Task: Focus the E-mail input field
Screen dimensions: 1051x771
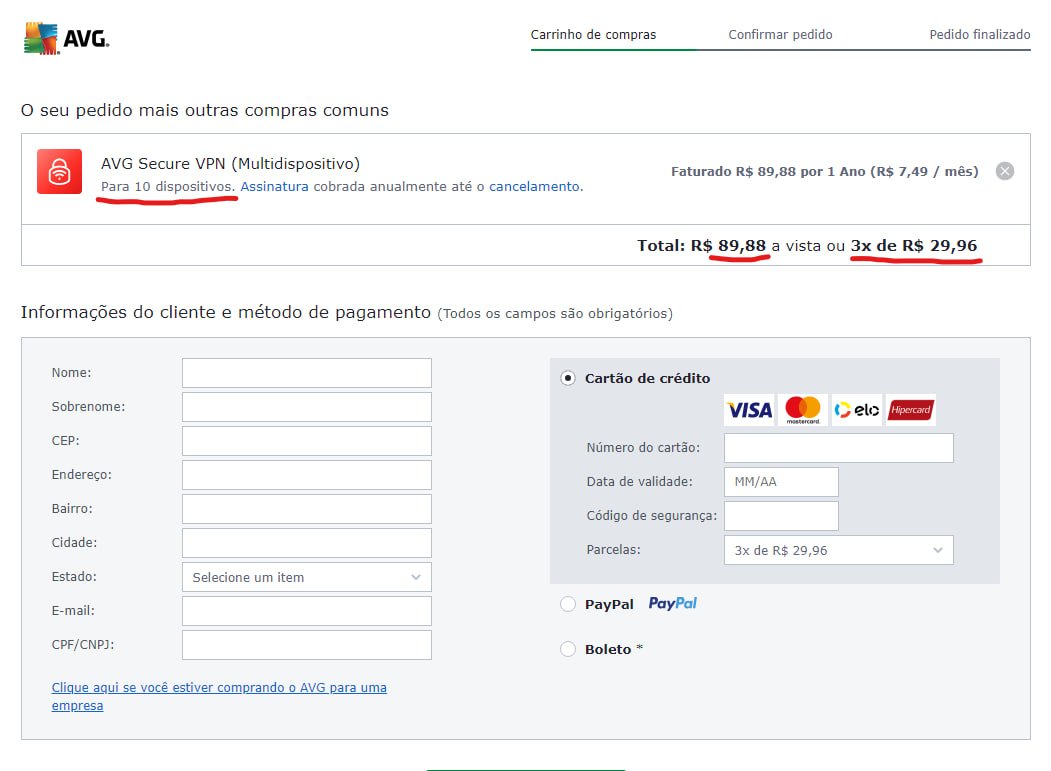Action: point(306,611)
